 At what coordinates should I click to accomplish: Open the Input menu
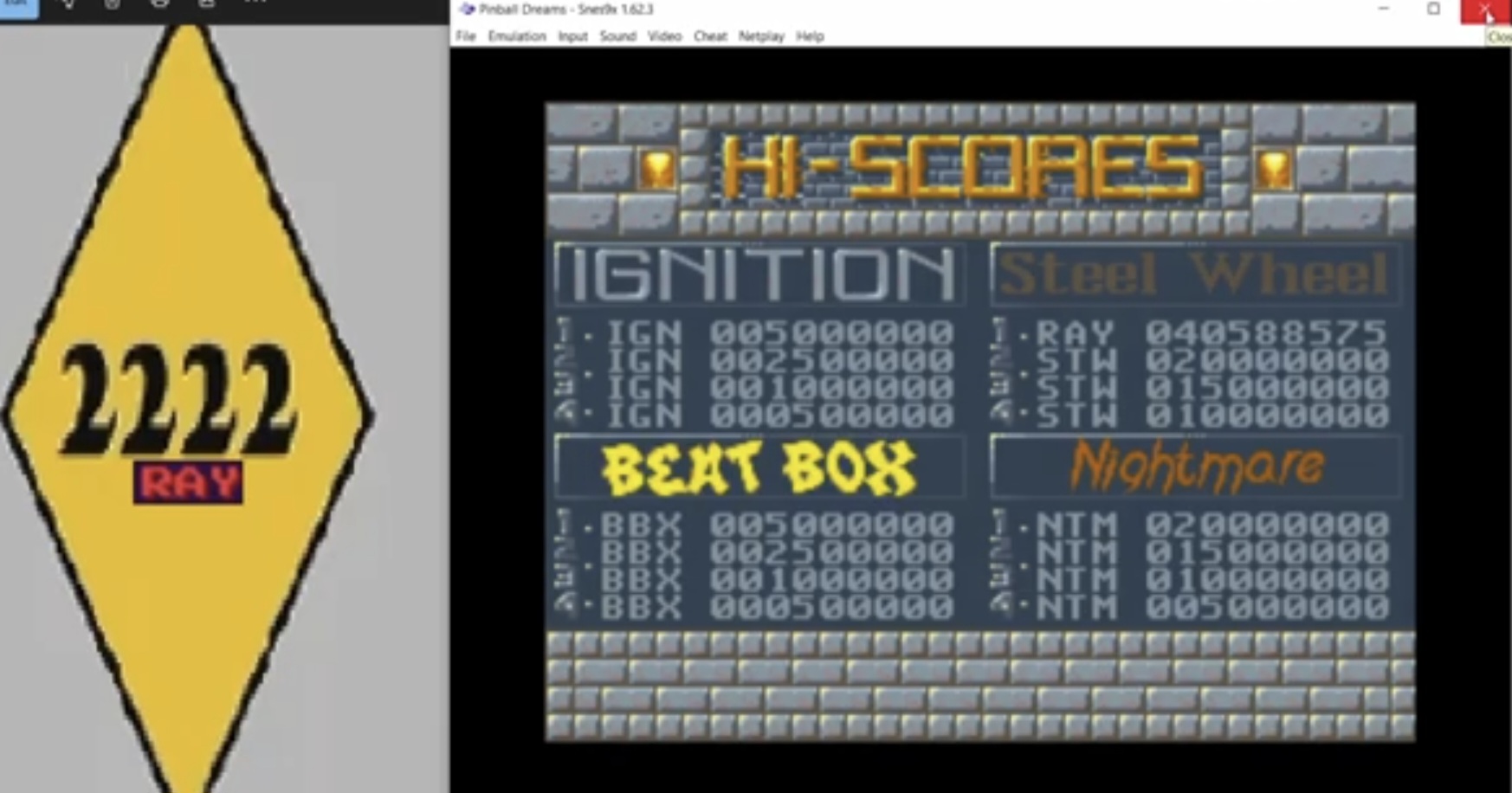click(x=572, y=36)
